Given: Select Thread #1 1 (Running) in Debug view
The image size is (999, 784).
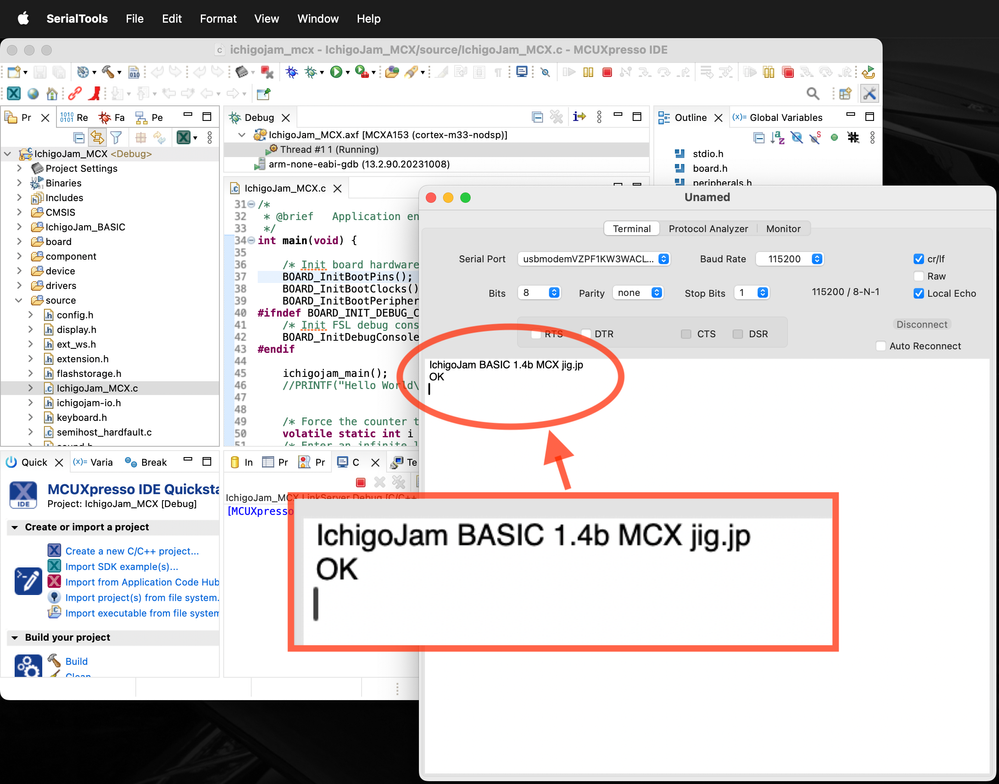Looking at the screenshot, I should 329,149.
